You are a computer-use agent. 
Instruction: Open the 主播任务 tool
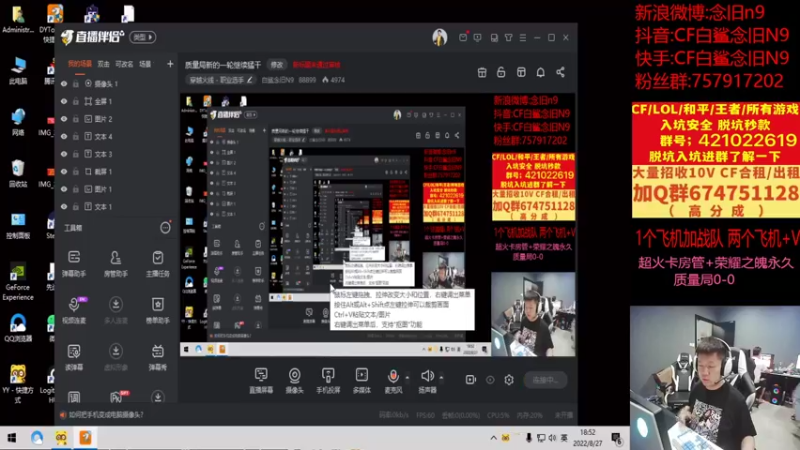click(x=158, y=263)
